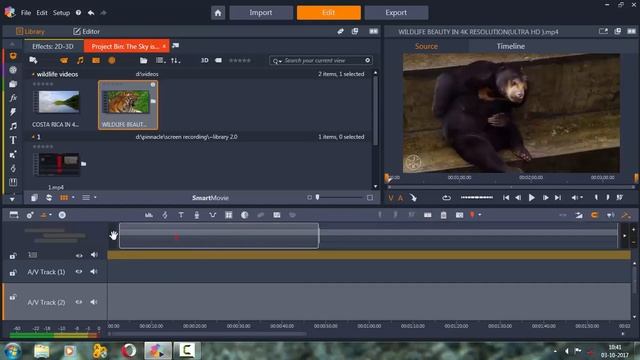Undo the last action
This screenshot has width=640, height=360.
(91, 13)
